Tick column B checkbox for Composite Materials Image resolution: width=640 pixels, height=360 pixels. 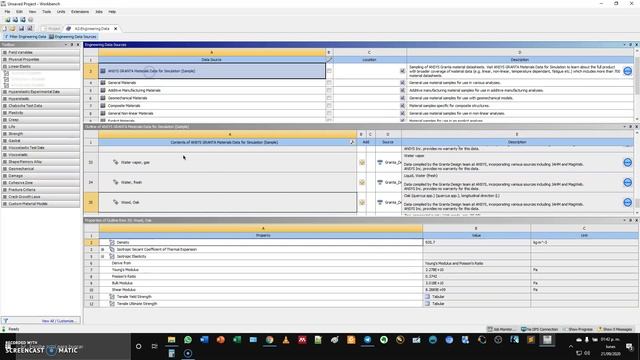pos(329,106)
